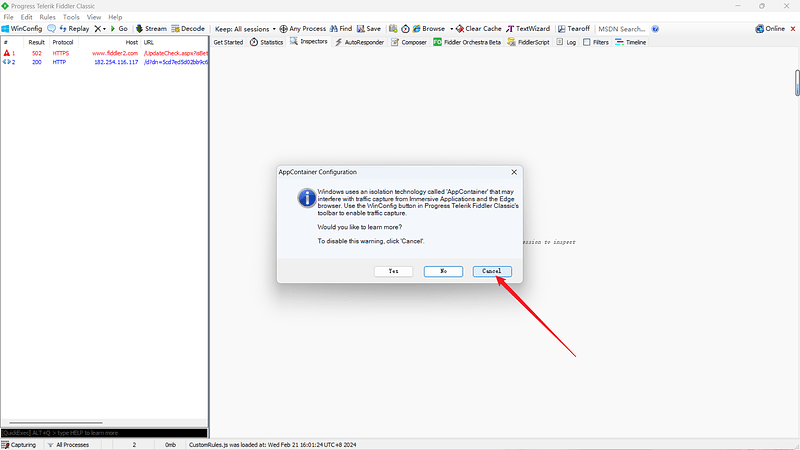Viewport: 800px width, 450px height.
Task: Click the QuickExec command box
Action: pyautogui.click(x=104, y=433)
